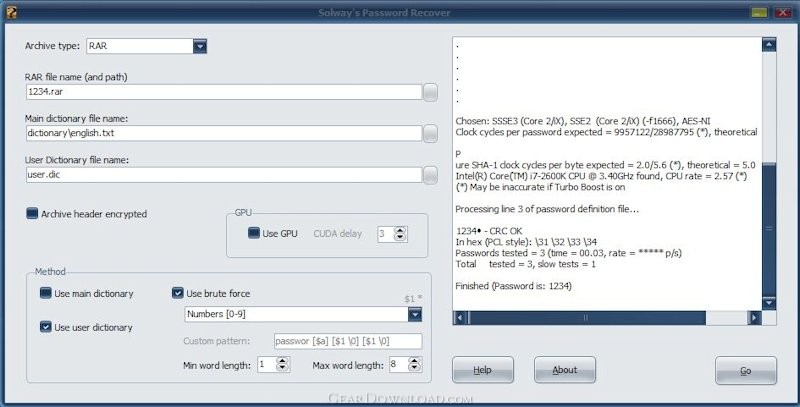Click the 'Processing line 3' log line
This screenshot has width=800, height=407.
pyautogui.click(x=547, y=209)
